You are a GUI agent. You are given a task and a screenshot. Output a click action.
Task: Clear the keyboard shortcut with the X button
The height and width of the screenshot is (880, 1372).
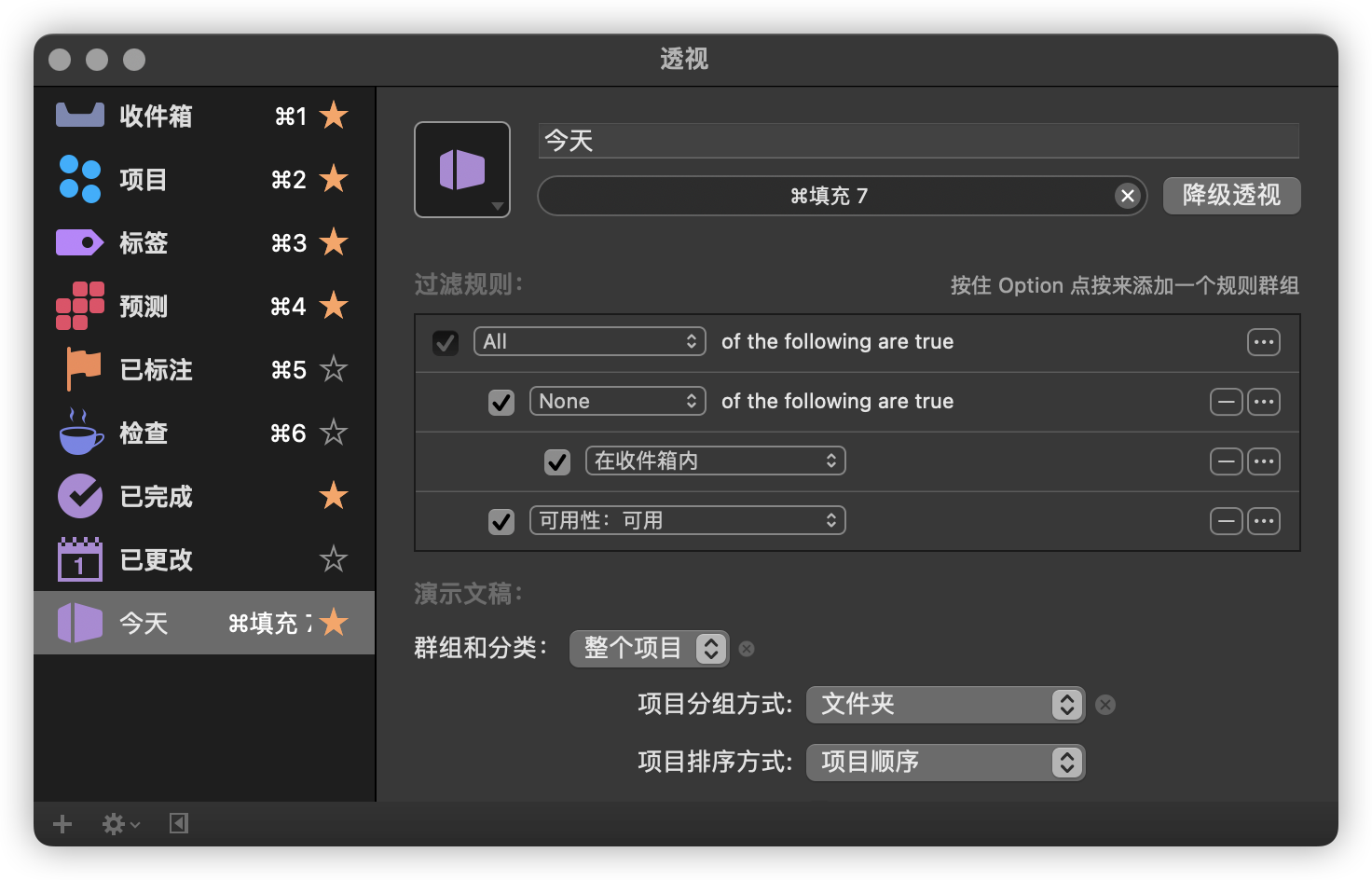click(1128, 196)
